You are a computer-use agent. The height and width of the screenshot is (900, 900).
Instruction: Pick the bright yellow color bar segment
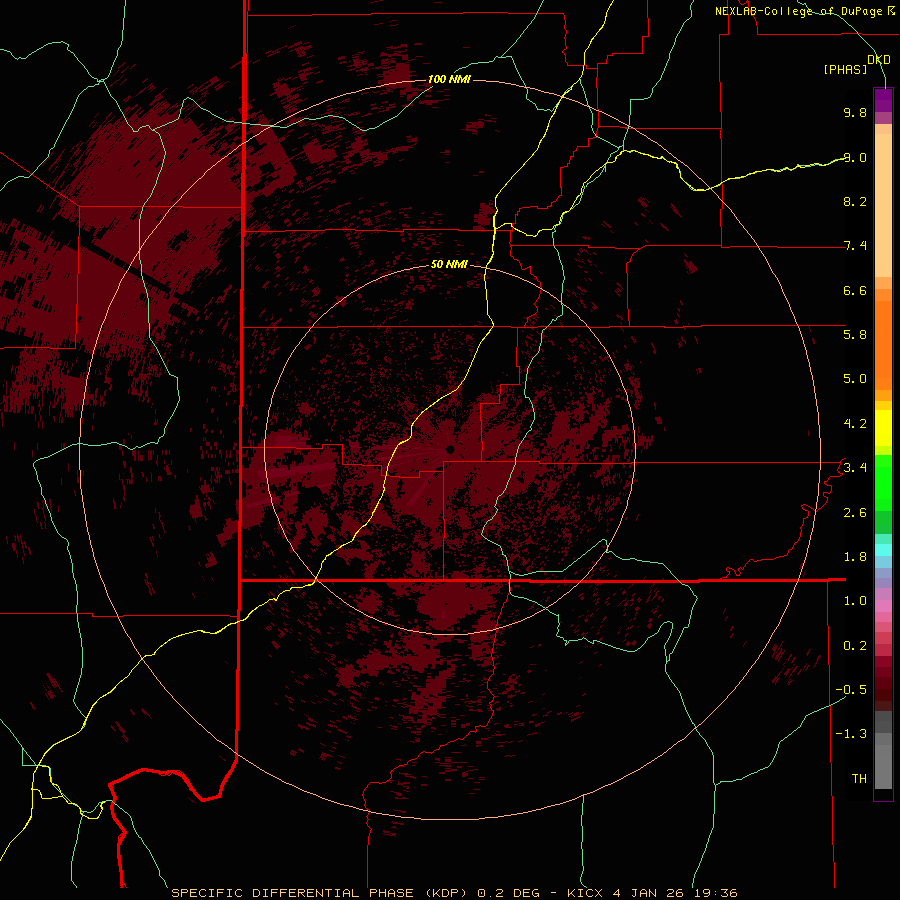point(883,428)
